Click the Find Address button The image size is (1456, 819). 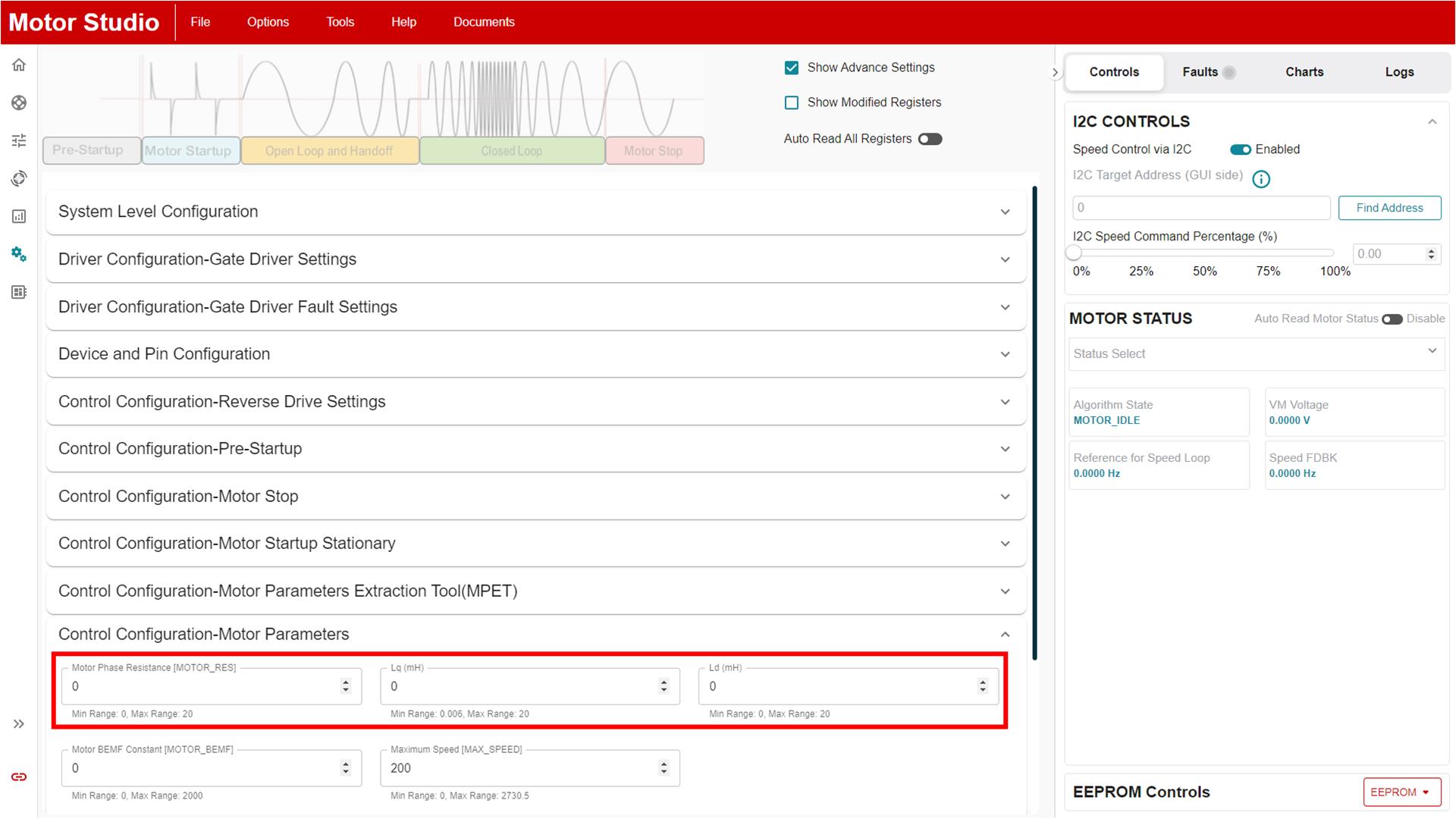[1389, 208]
